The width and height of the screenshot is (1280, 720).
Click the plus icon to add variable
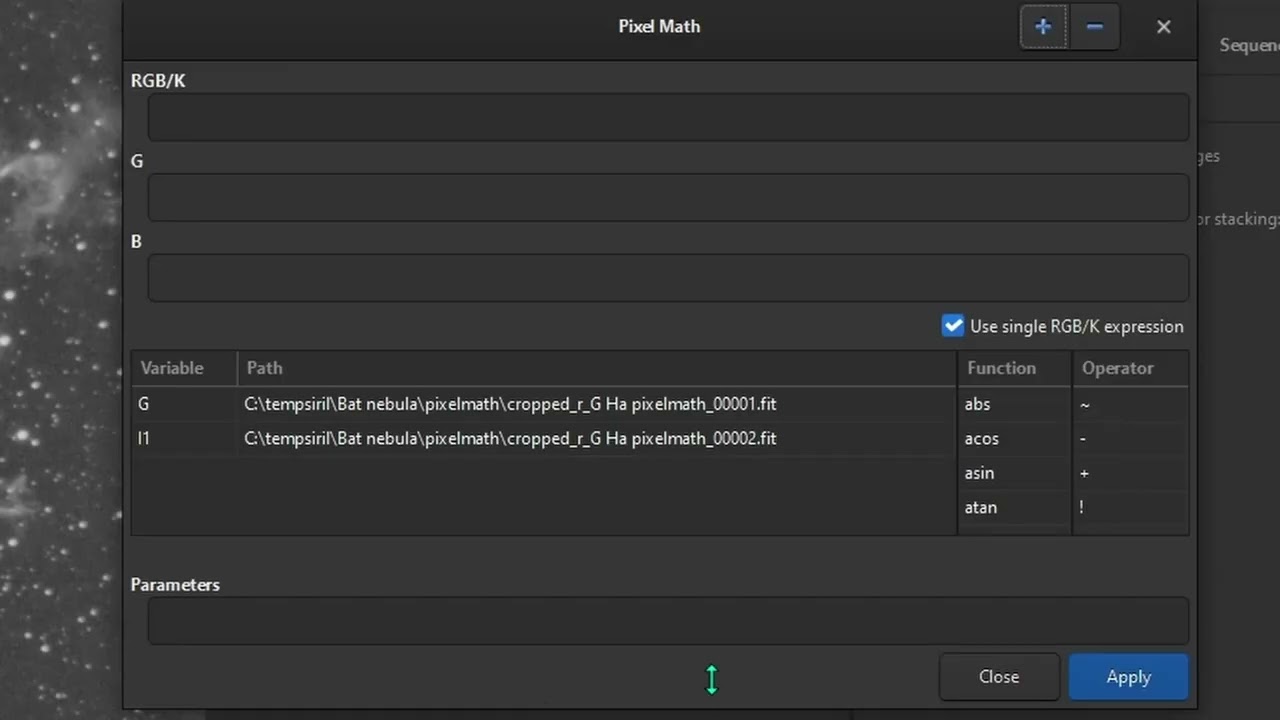[1043, 27]
